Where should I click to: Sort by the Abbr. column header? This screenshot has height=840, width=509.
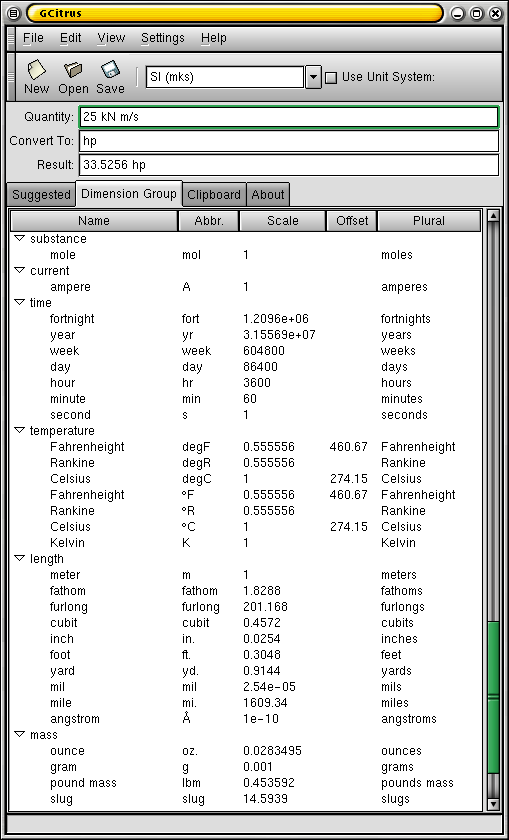pos(208,221)
